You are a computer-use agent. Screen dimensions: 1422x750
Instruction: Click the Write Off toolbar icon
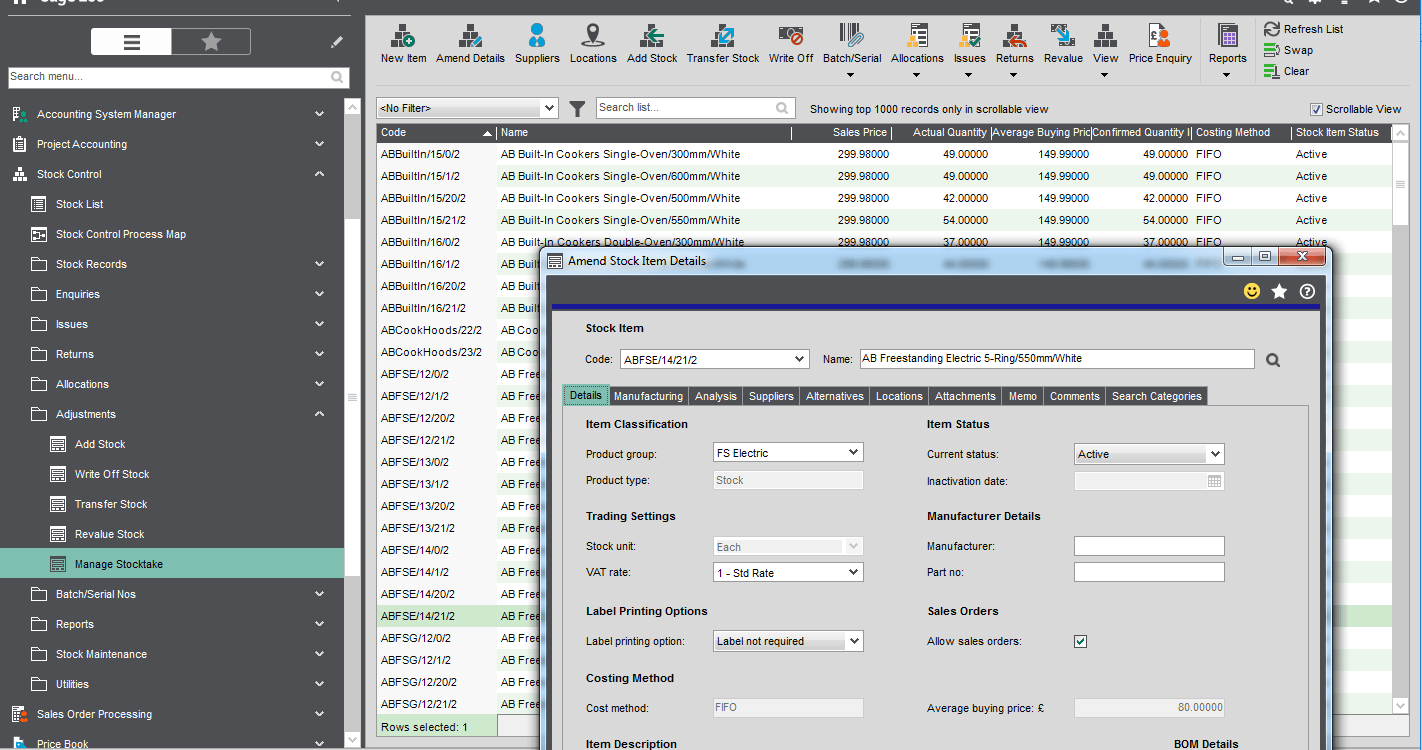[791, 44]
